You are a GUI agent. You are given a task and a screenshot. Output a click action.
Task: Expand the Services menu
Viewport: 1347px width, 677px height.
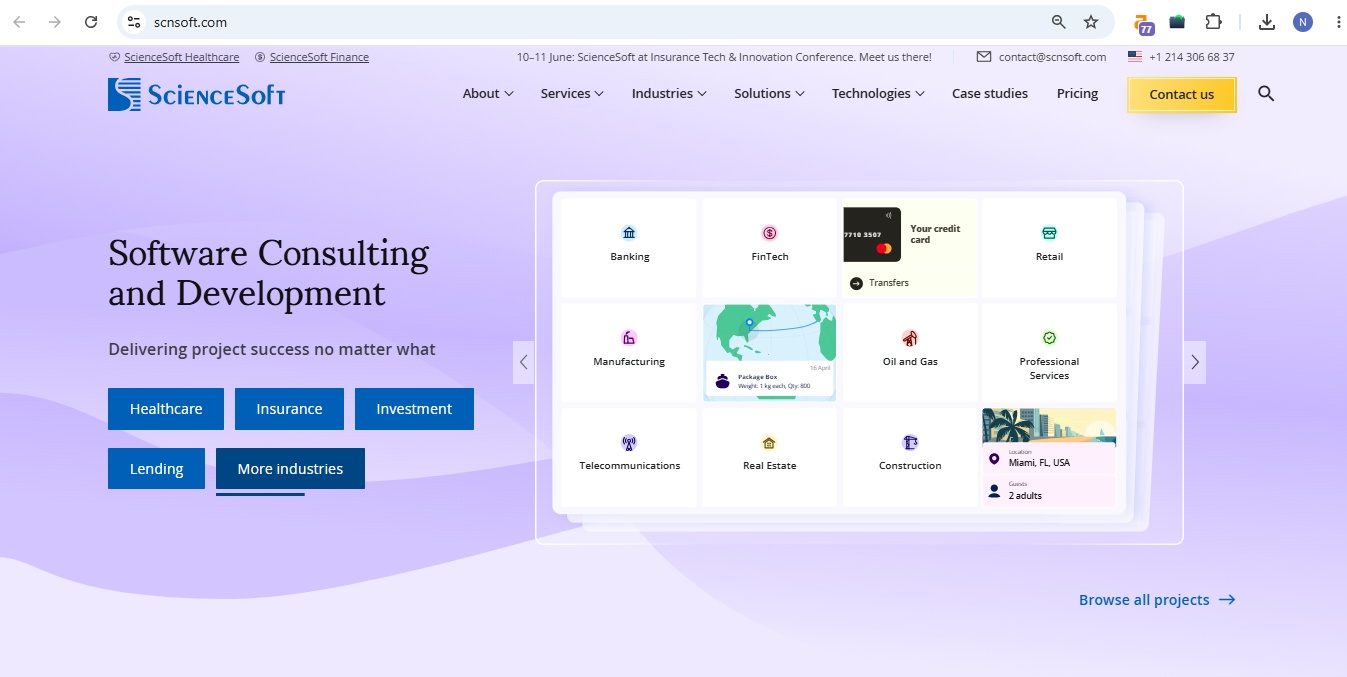572,94
